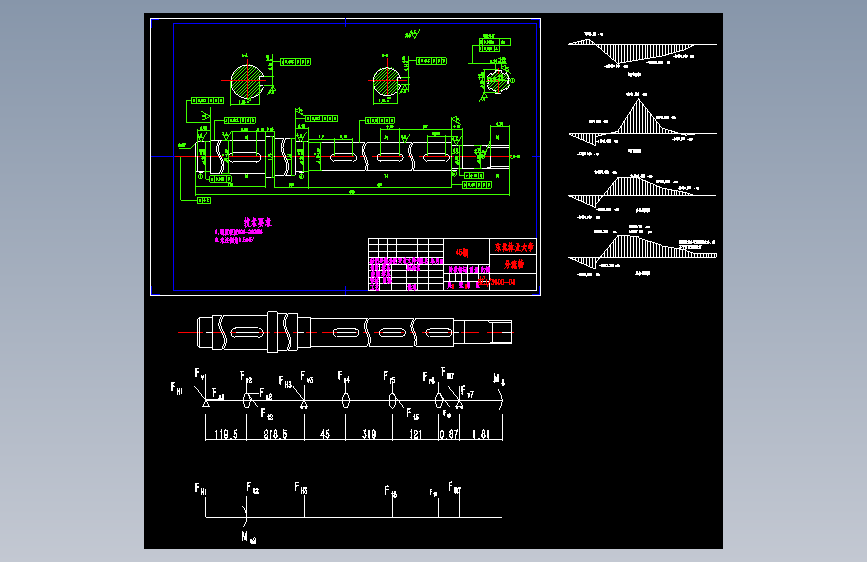Viewport: 867px width, 562px height.
Task: Click the 119.5 dimension in the force diagram
Action: click(226, 434)
